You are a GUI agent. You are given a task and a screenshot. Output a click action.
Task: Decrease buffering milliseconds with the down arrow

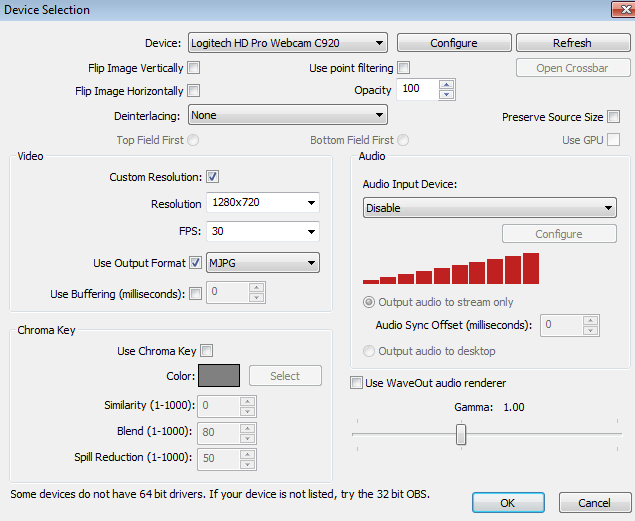click(256, 298)
